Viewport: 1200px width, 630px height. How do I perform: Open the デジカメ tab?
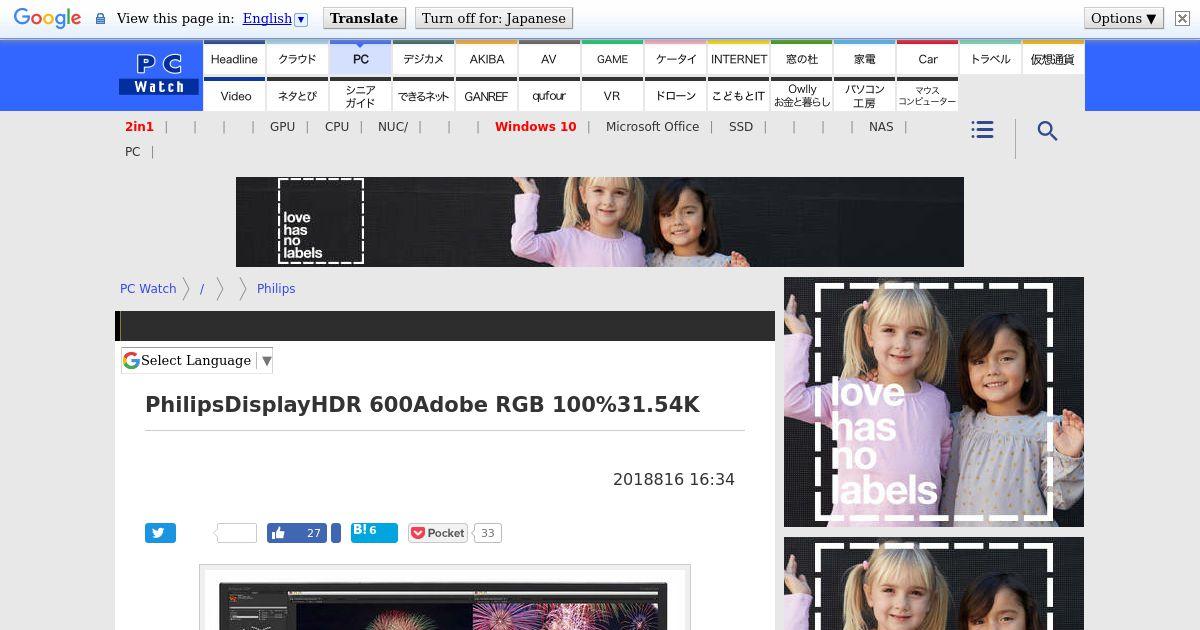pos(423,58)
